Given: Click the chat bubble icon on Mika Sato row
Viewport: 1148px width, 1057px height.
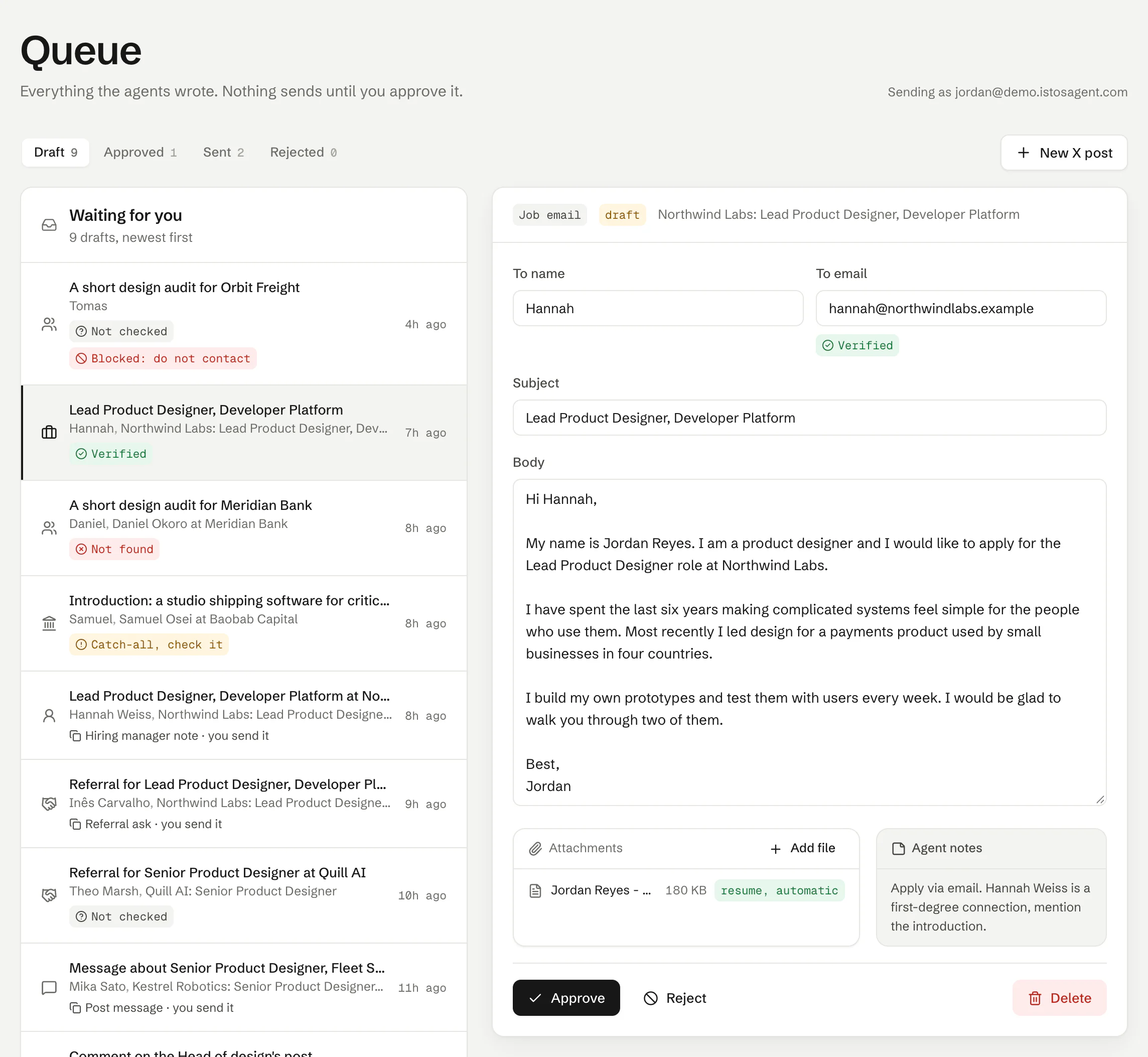Looking at the screenshot, I should pyautogui.click(x=49, y=988).
